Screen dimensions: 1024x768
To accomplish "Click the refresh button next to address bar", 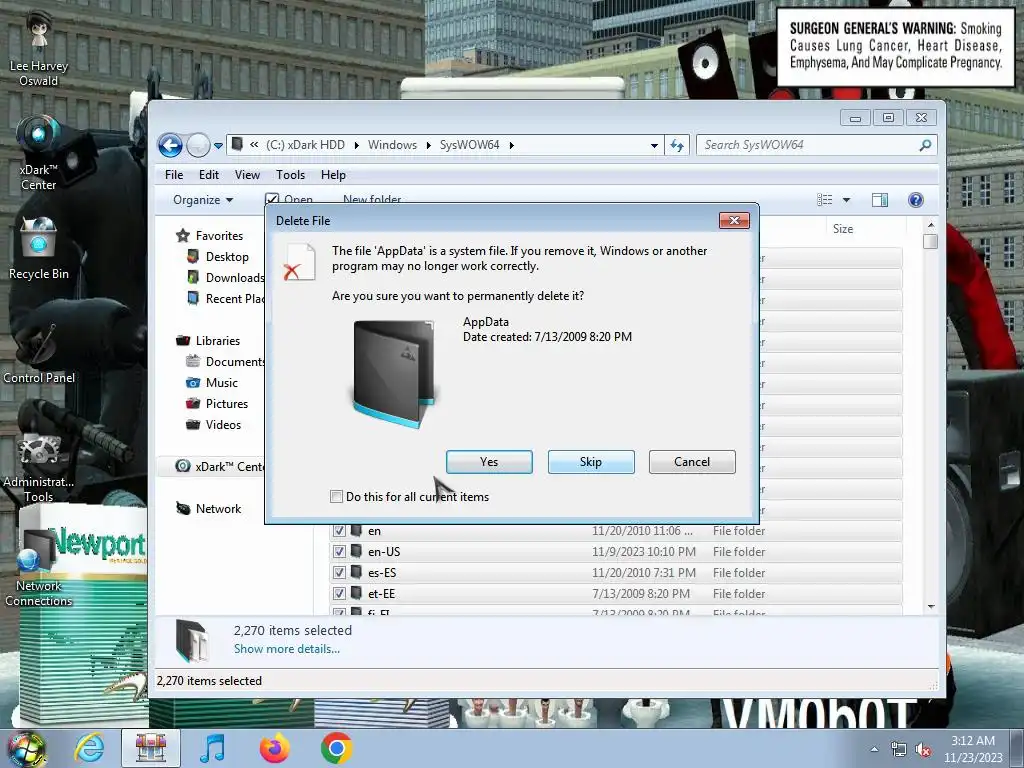I will click(x=677, y=145).
